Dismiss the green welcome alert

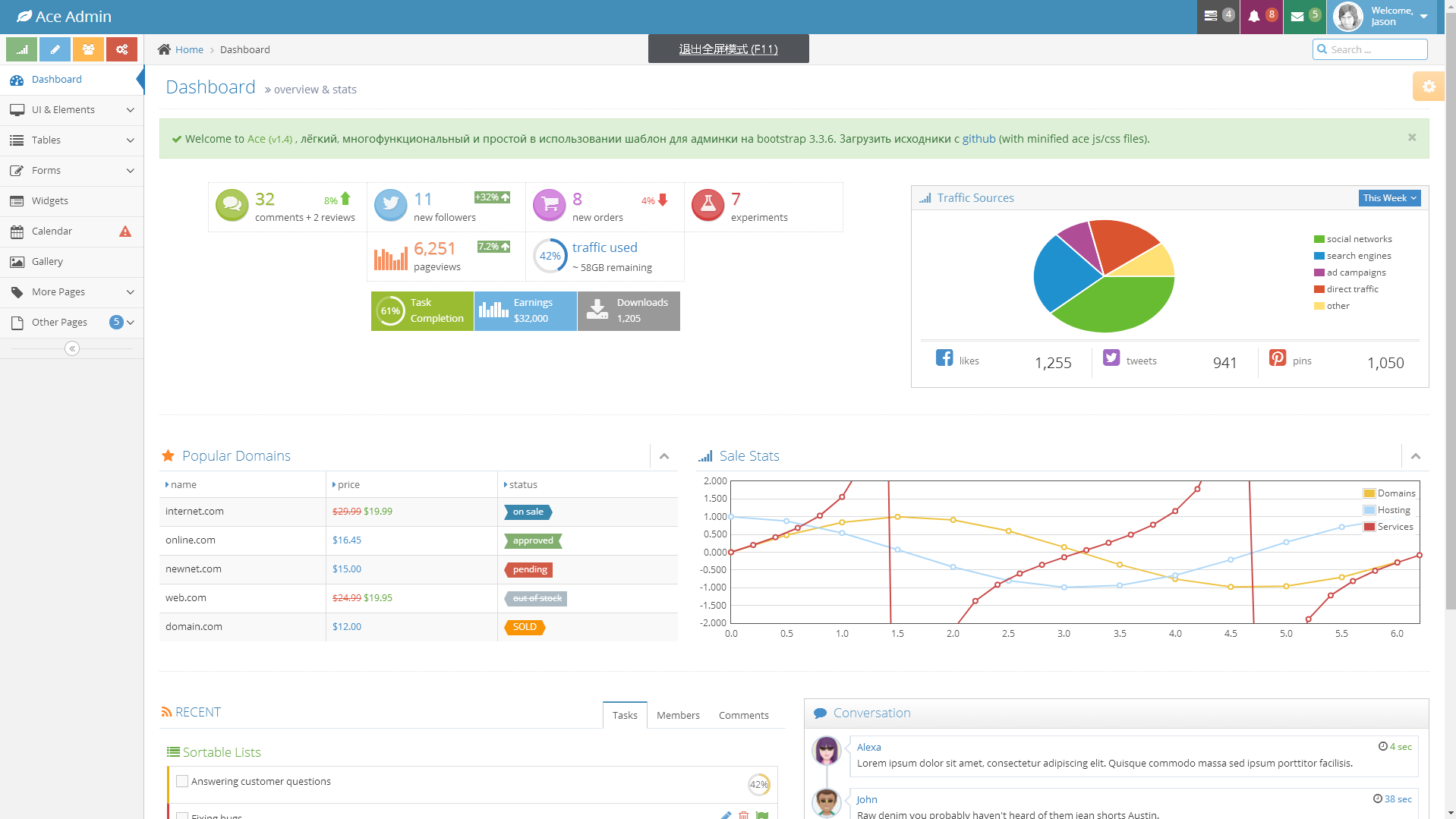[x=1412, y=137]
